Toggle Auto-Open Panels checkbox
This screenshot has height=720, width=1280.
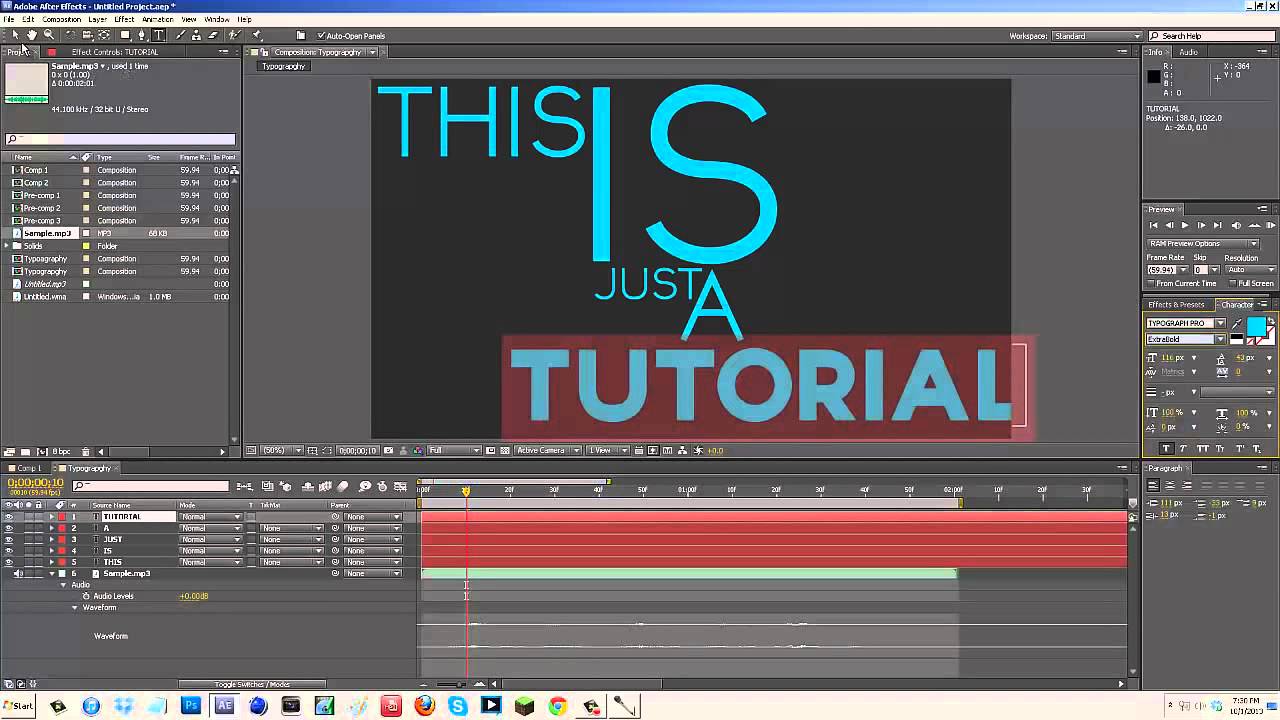[x=321, y=36]
